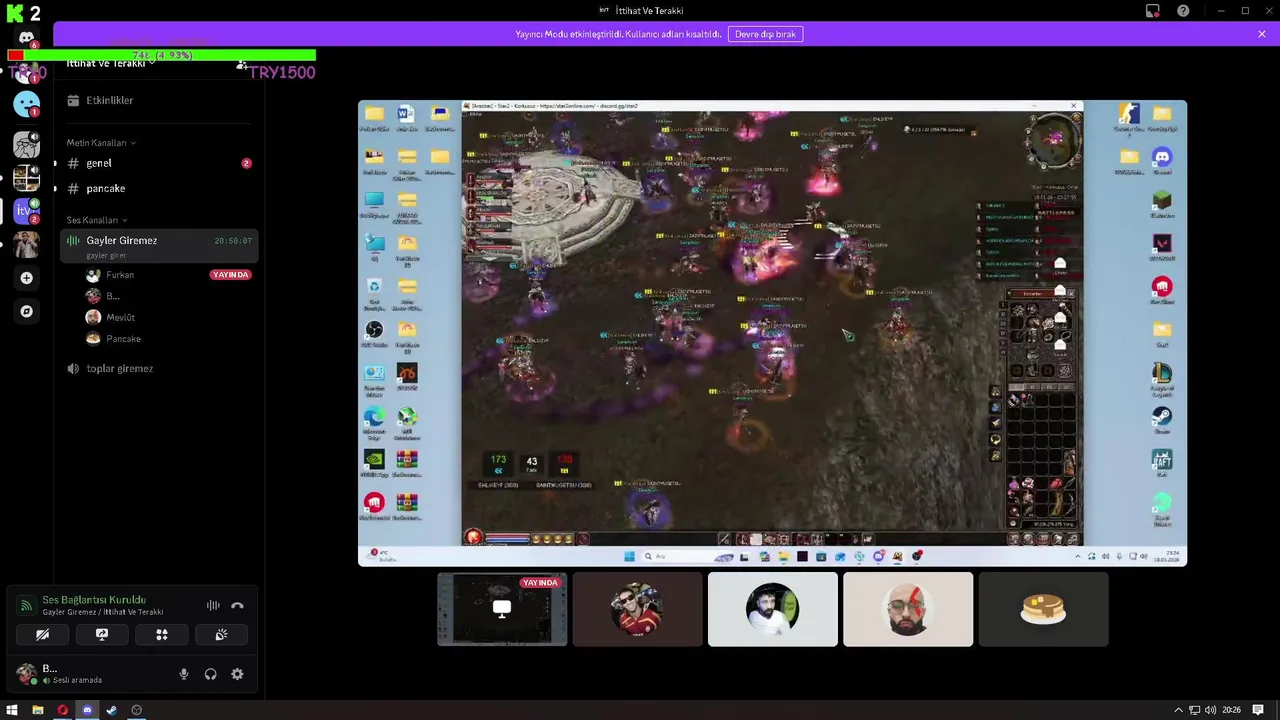Click the 20:50:07 voice channel timer
Image resolution: width=1280 pixels, height=720 pixels.
point(233,241)
